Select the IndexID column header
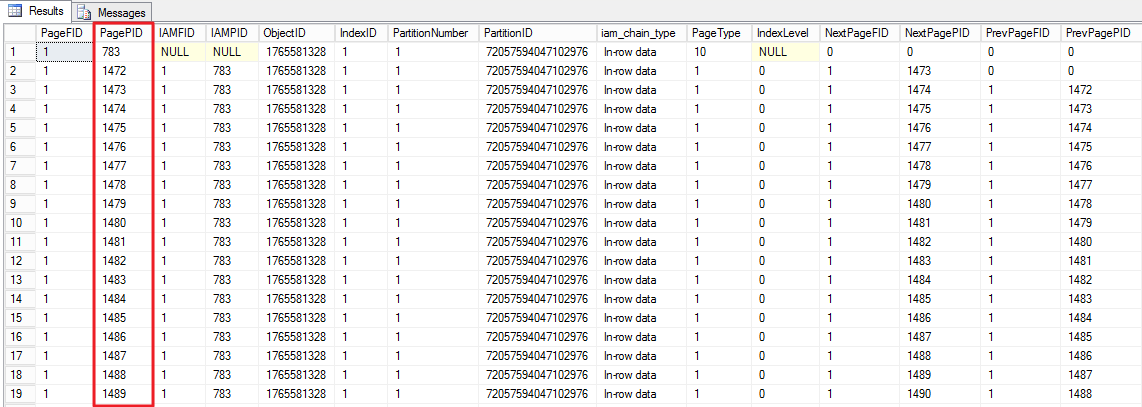The width and height of the screenshot is (1142, 407). click(x=361, y=33)
